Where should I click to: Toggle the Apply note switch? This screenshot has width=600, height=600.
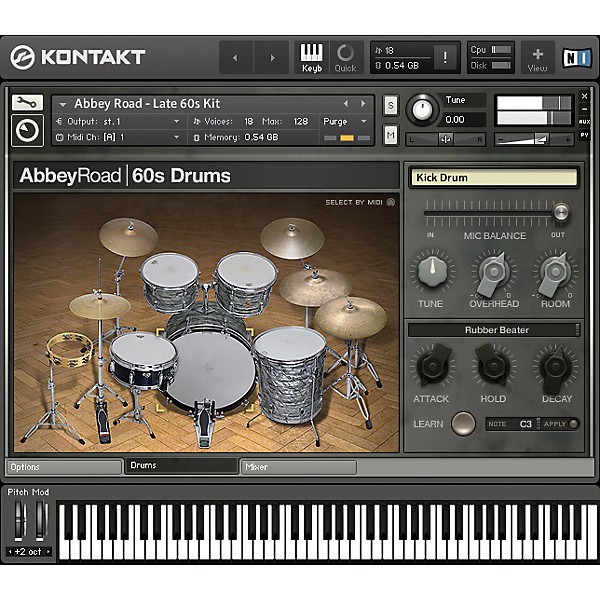574,424
